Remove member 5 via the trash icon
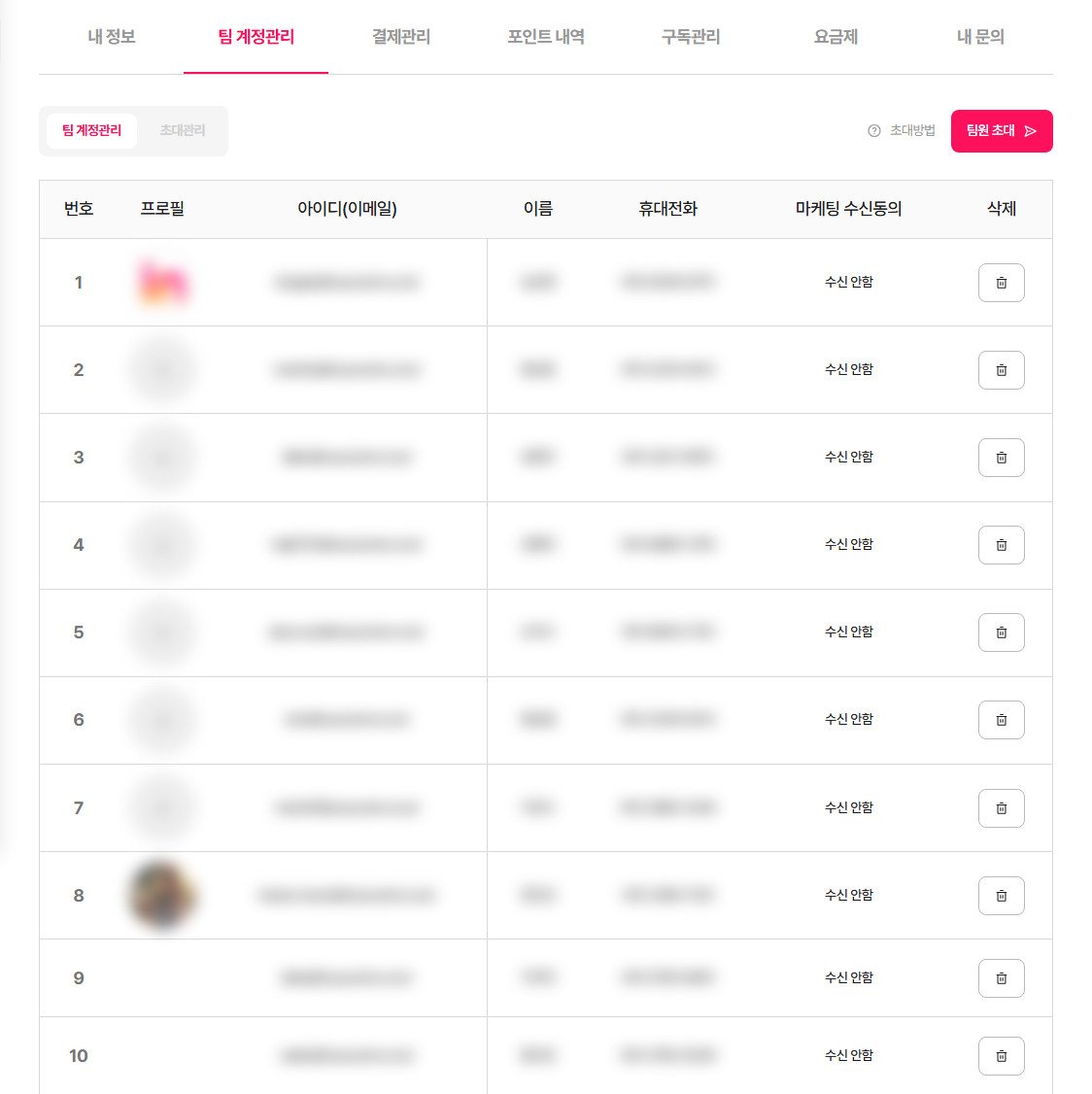 (x=1001, y=632)
